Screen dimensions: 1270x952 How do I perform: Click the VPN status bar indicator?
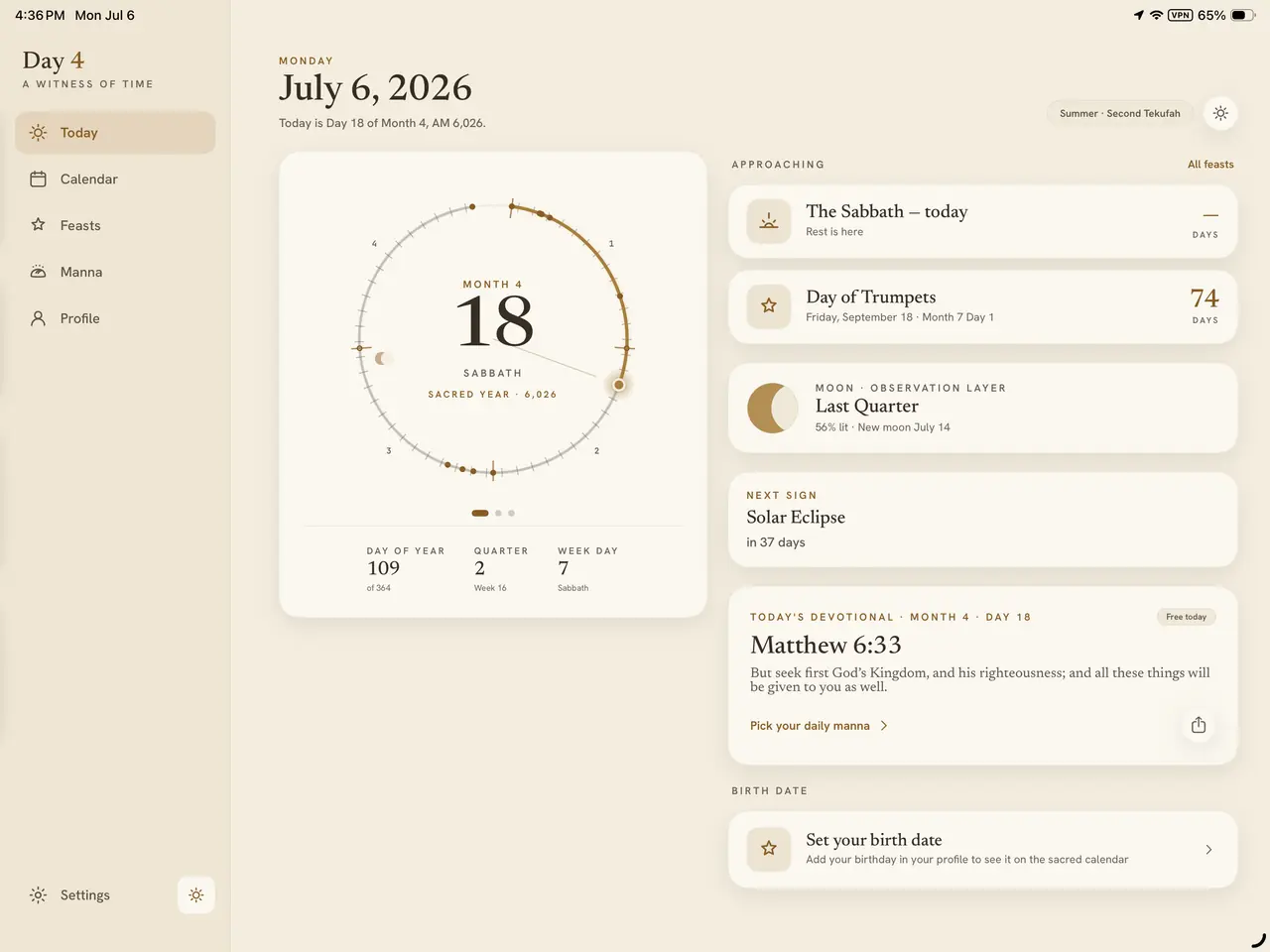(1180, 15)
